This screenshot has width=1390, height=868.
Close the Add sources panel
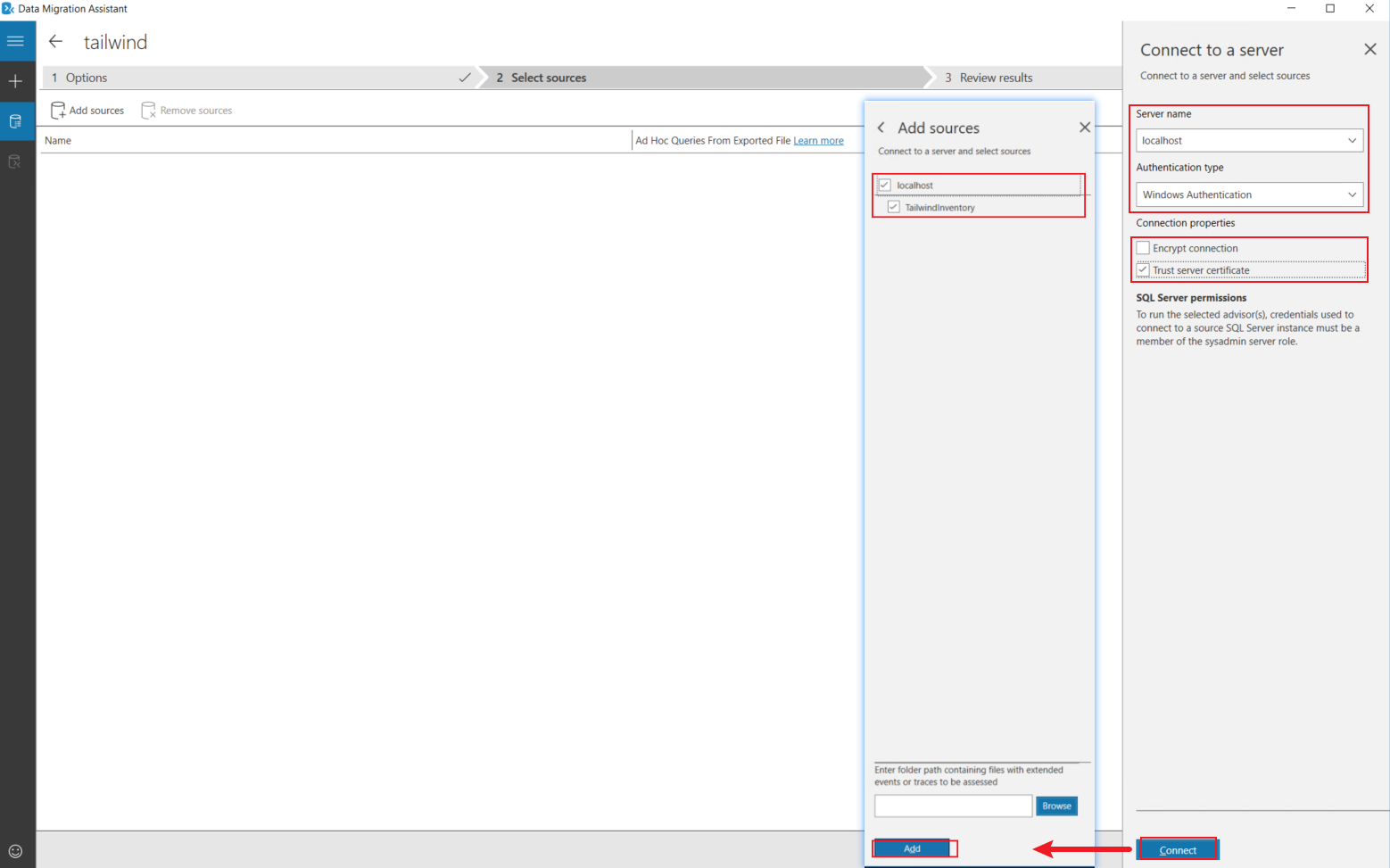[x=1085, y=128]
